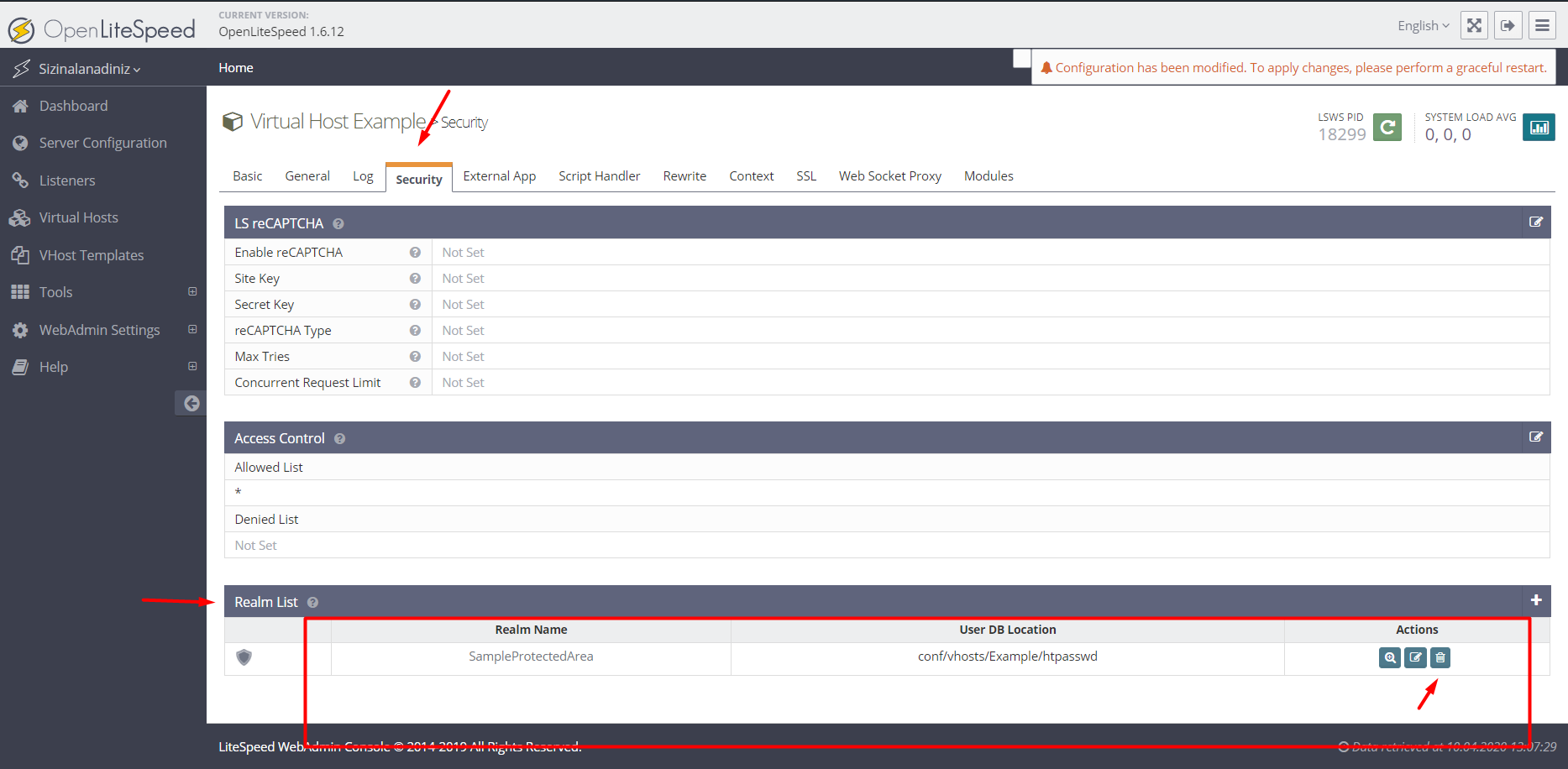
Task: Switch to the Rewrite tab
Action: click(684, 176)
